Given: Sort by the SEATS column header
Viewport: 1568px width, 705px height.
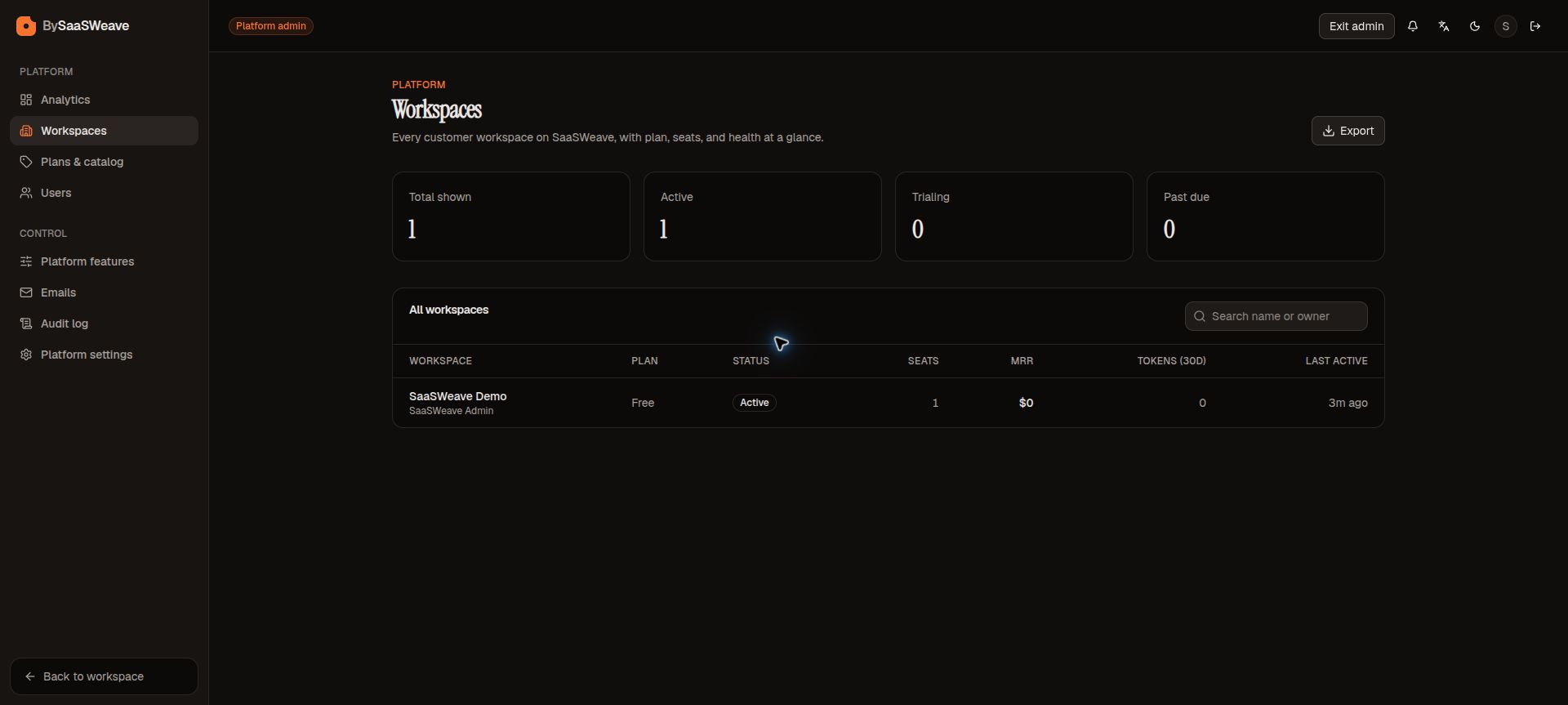Looking at the screenshot, I should point(923,361).
